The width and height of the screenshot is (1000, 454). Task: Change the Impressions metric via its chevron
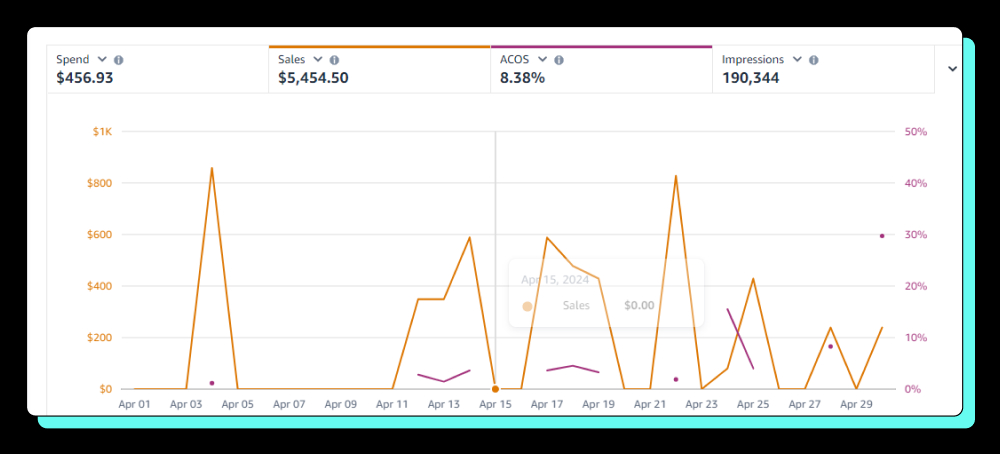pyautogui.click(x=797, y=60)
